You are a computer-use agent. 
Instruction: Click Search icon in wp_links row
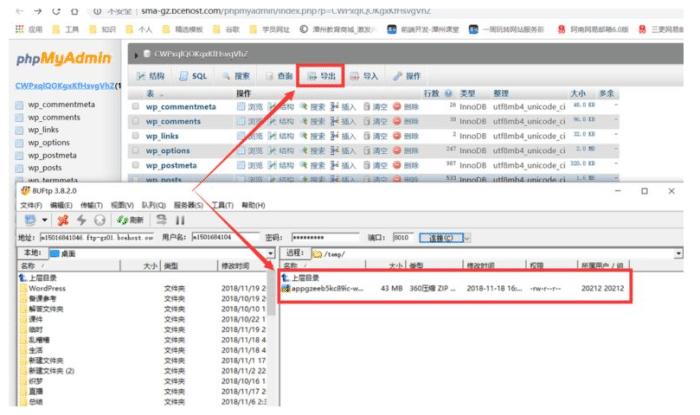tap(304, 136)
